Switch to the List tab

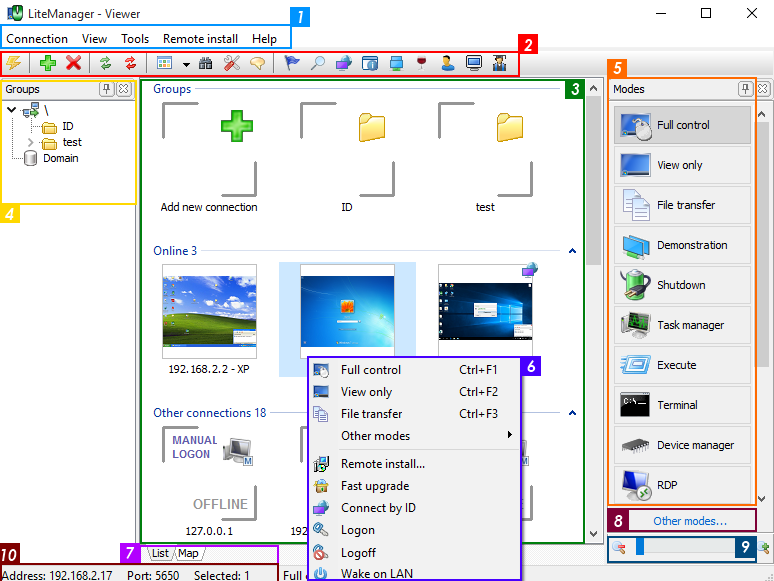[x=160, y=553]
